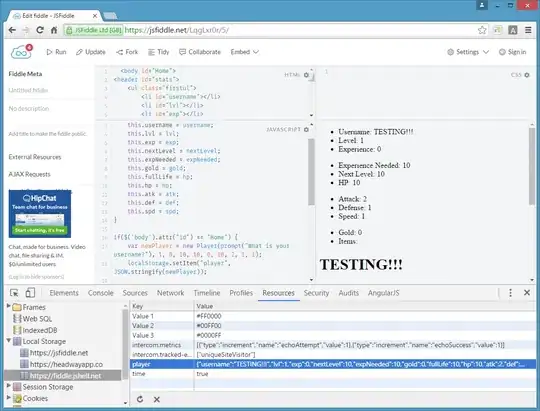The image size is (540, 411).
Task: Switch to the Network tab
Action: (x=170, y=293)
